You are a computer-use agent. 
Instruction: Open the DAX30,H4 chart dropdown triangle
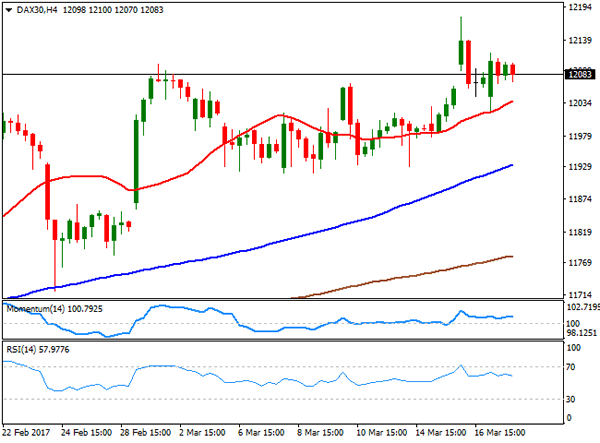(9, 10)
